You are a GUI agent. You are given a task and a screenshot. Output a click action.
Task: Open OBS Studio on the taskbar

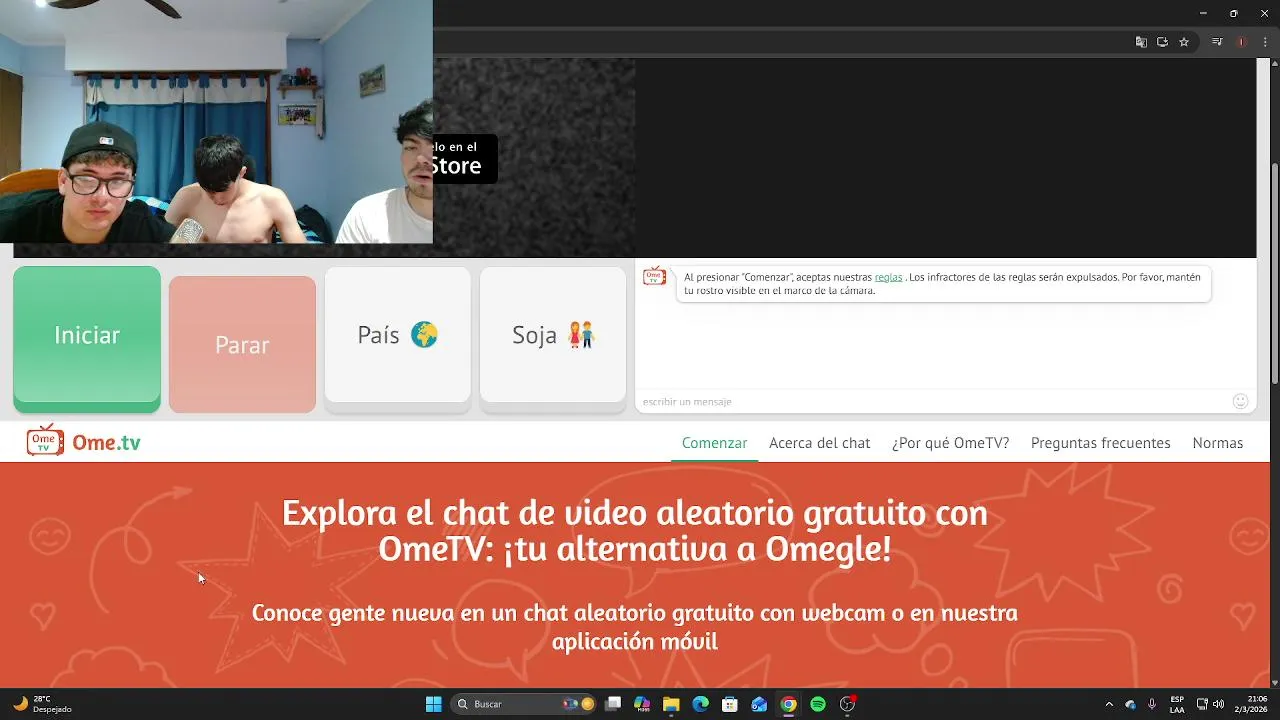click(x=847, y=704)
